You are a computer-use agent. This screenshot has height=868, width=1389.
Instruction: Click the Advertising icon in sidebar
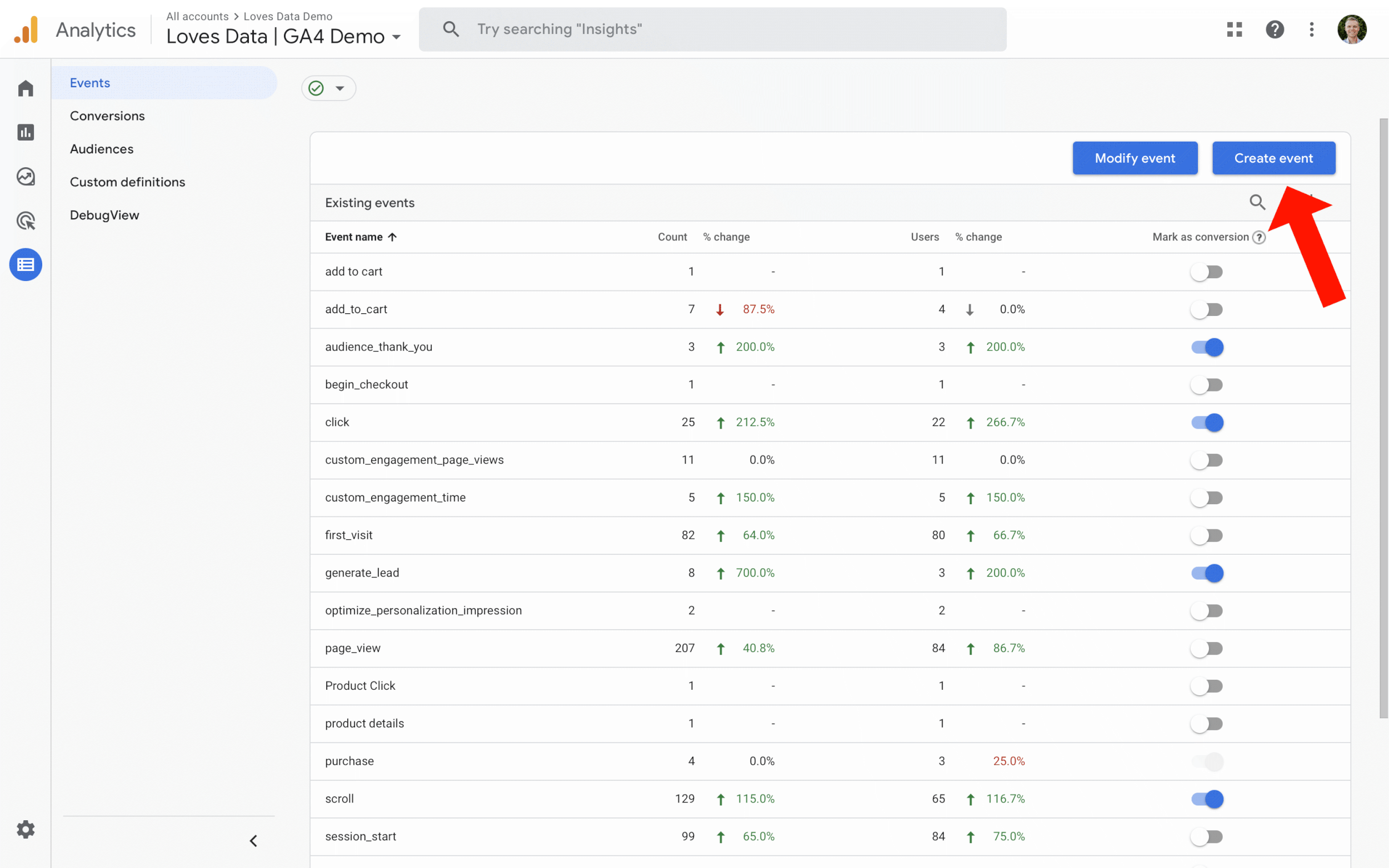(x=25, y=220)
